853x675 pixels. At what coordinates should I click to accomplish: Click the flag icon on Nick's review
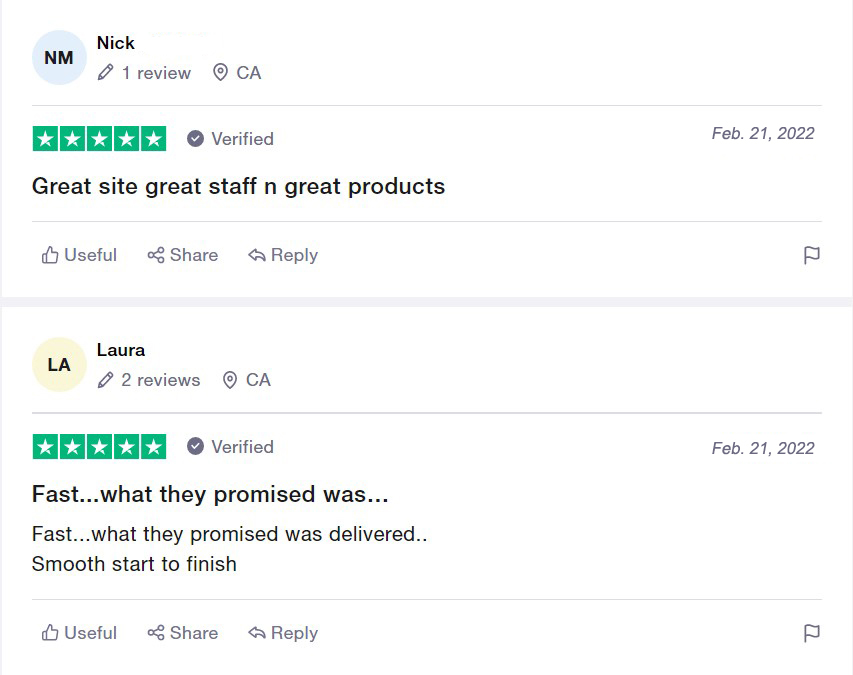click(x=812, y=255)
